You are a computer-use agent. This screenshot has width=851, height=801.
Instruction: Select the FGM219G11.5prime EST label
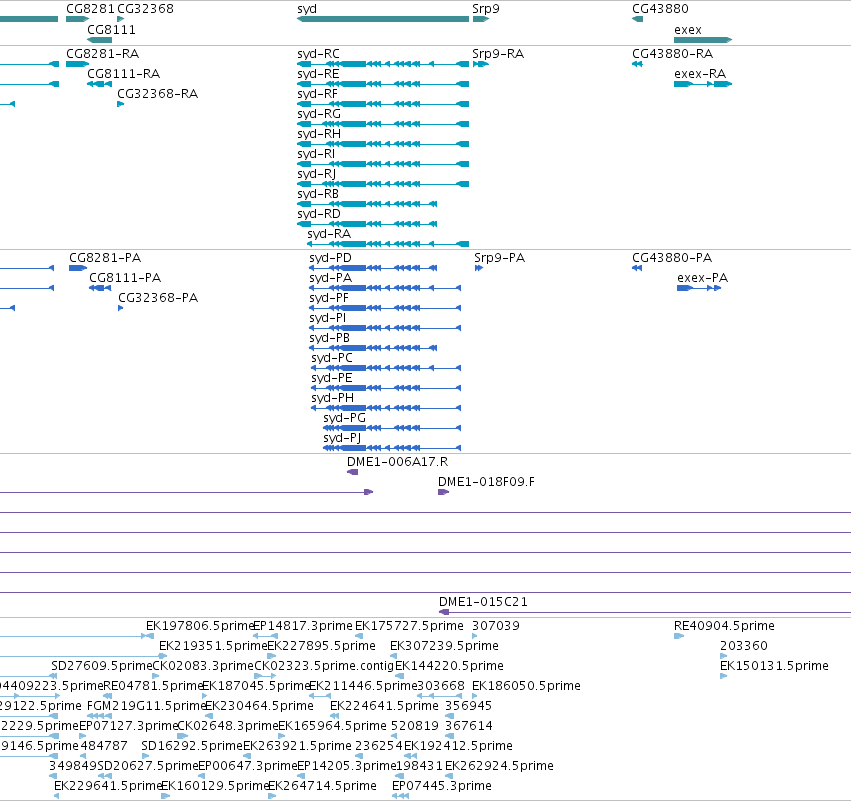tap(147, 706)
